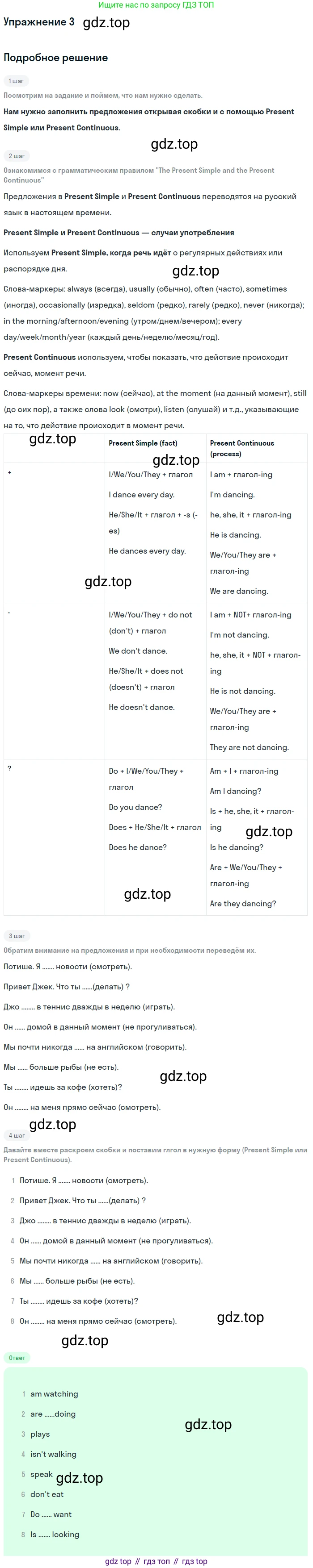Image resolution: width=313 pixels, height=1568 pixels.
Task: Click the answer "isn't walking"
Action: (54, 1454)
